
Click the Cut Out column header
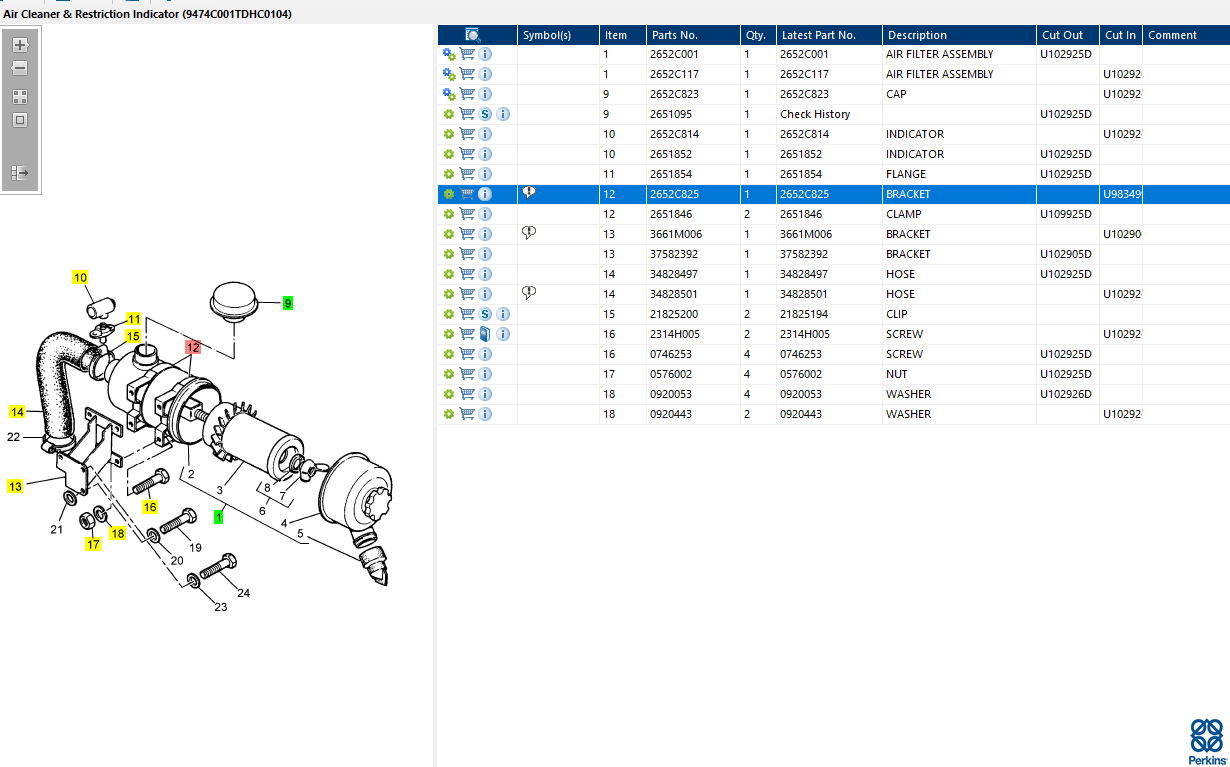[x=1068, y=35]
